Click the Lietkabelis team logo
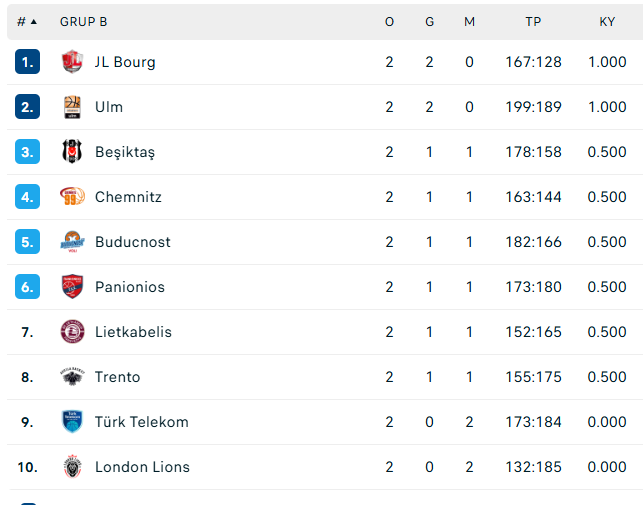 pos(72,332)
